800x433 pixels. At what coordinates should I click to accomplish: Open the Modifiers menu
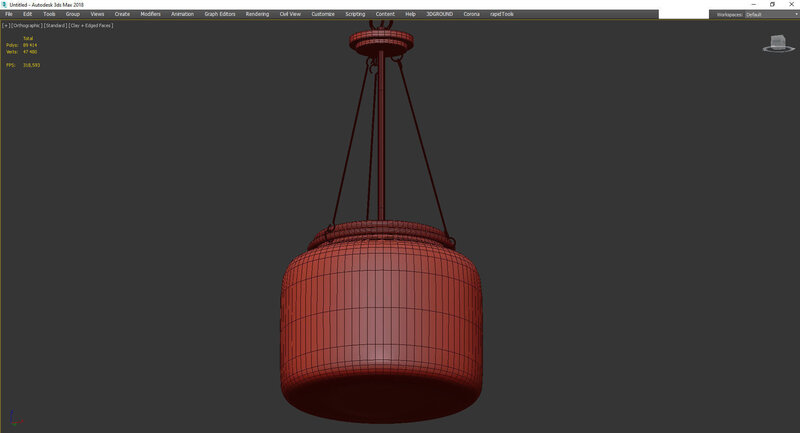click(150, 15)
